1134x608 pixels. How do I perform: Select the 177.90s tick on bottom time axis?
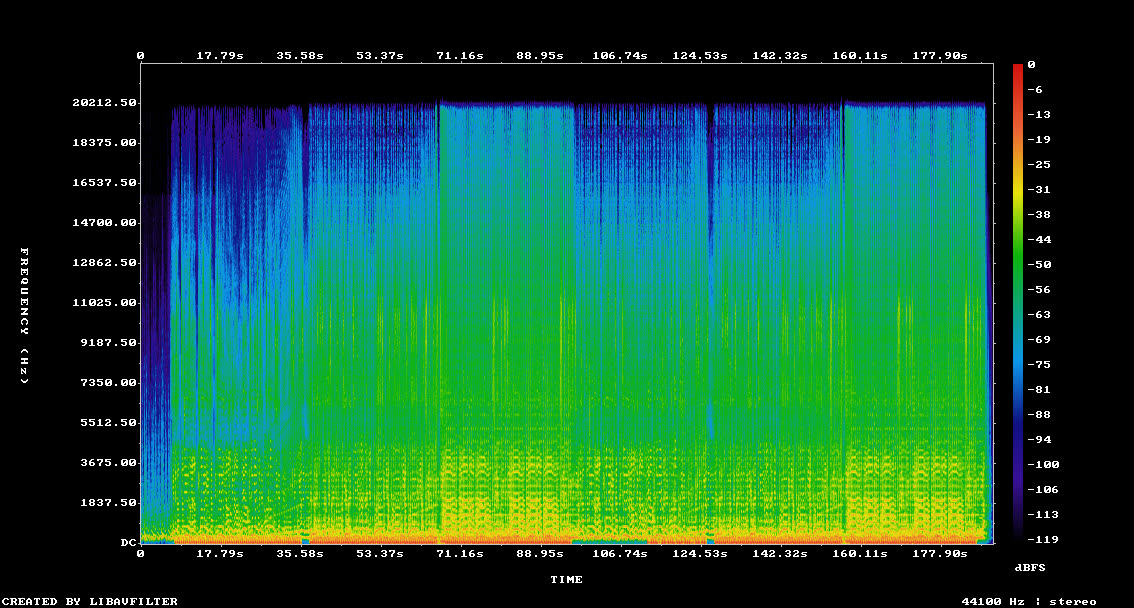coord(939,554)
